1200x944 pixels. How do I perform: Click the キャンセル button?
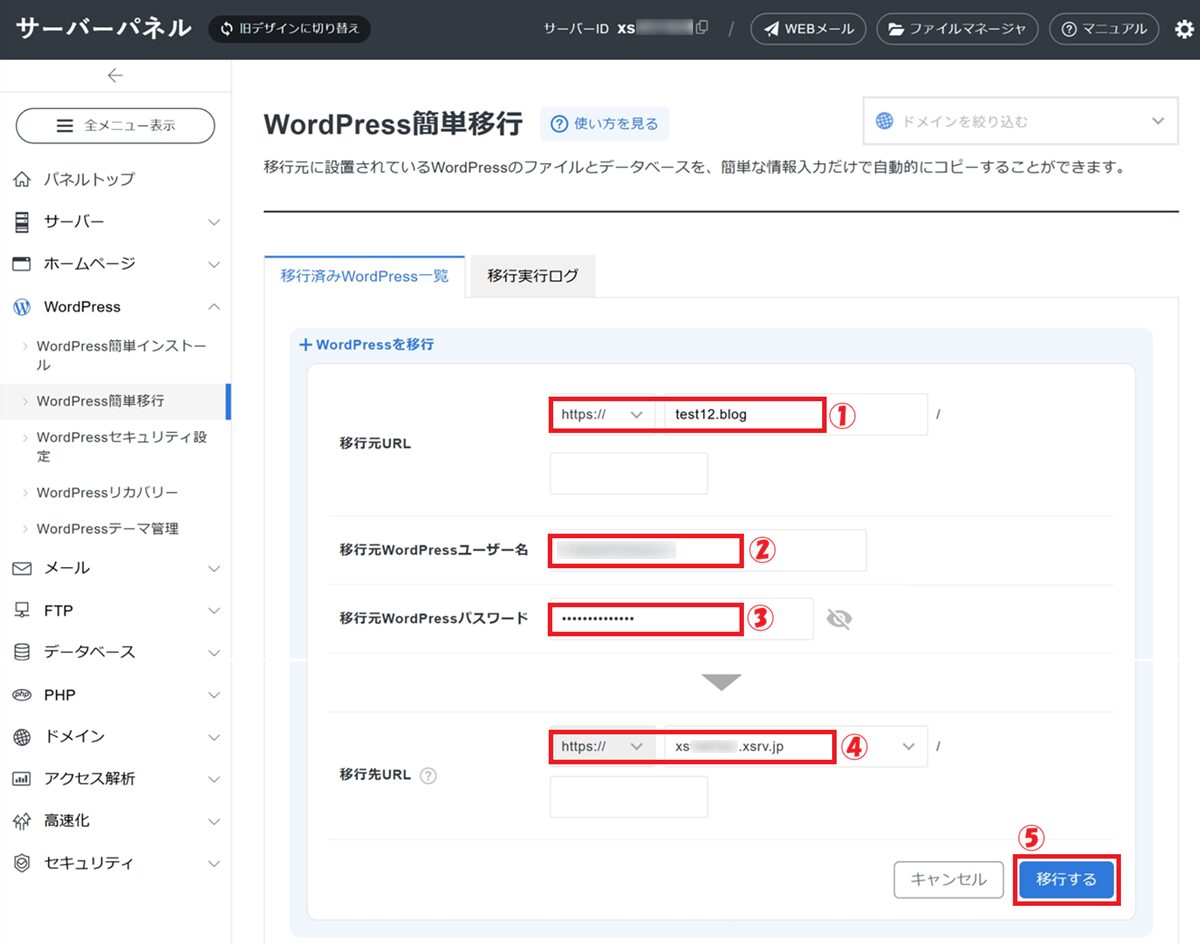pos(947,879)
